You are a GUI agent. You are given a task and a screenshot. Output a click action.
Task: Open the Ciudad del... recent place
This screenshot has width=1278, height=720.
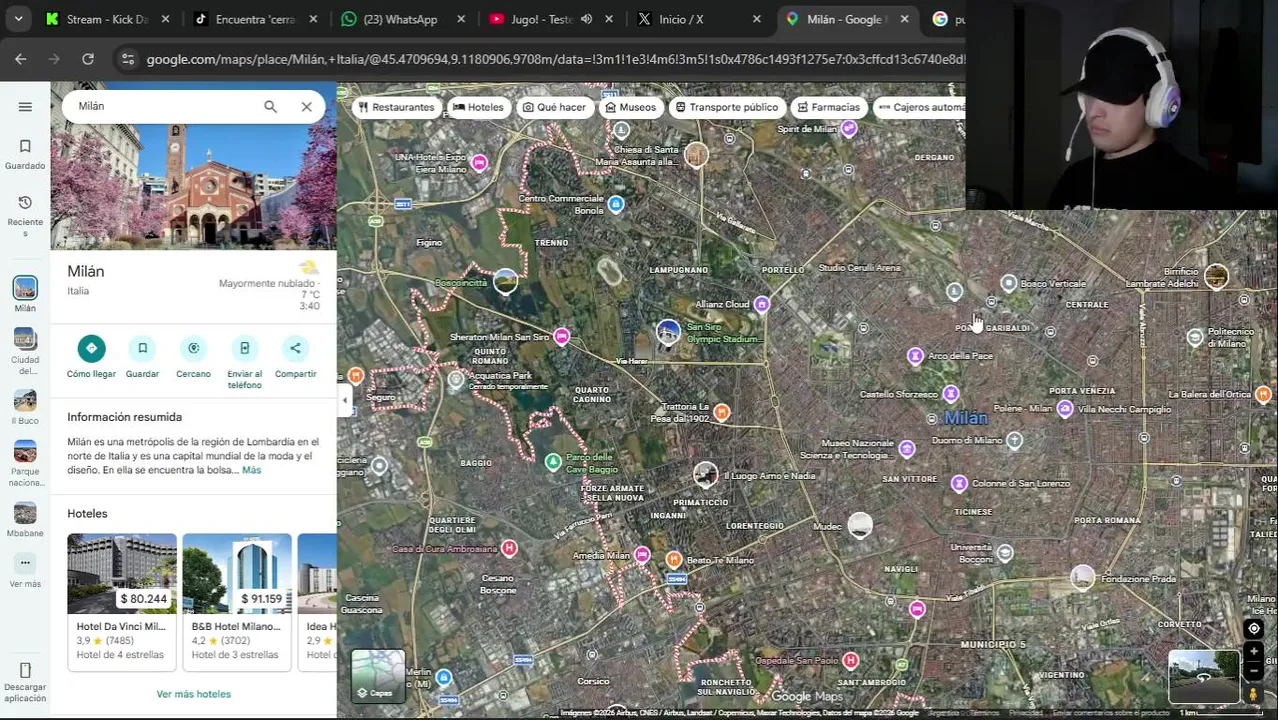tap(25, 340)
